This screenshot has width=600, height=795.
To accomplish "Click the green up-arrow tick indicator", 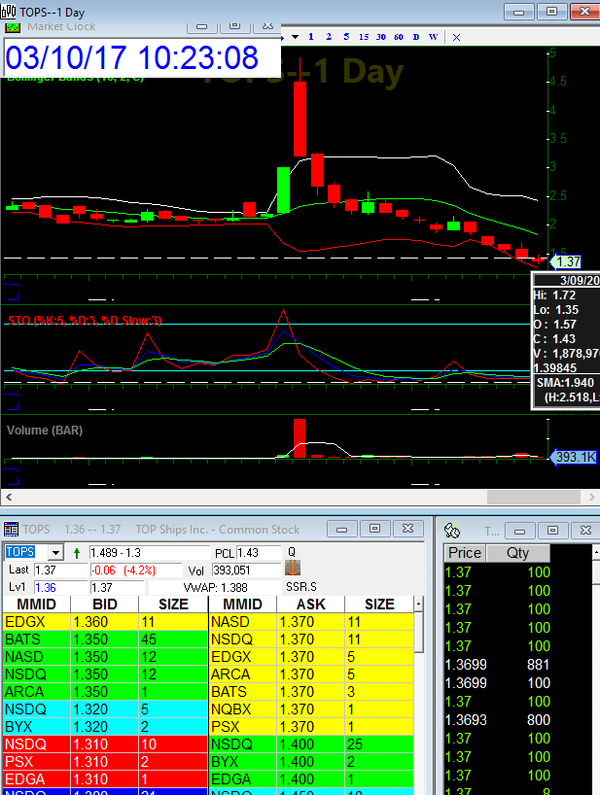I will coord(77,552).
